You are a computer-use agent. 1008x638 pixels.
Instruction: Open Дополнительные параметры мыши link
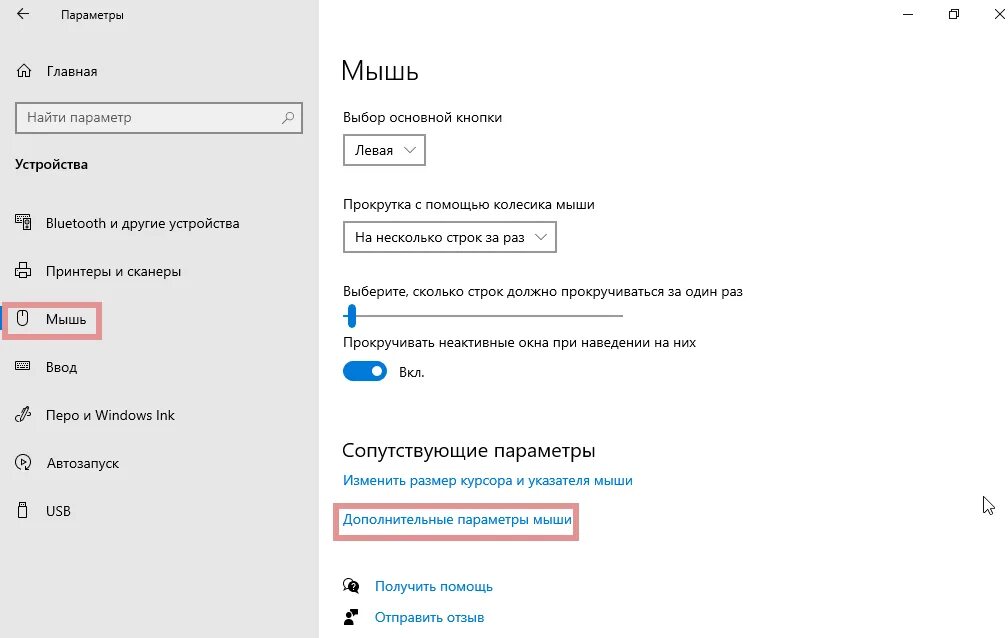457,520
